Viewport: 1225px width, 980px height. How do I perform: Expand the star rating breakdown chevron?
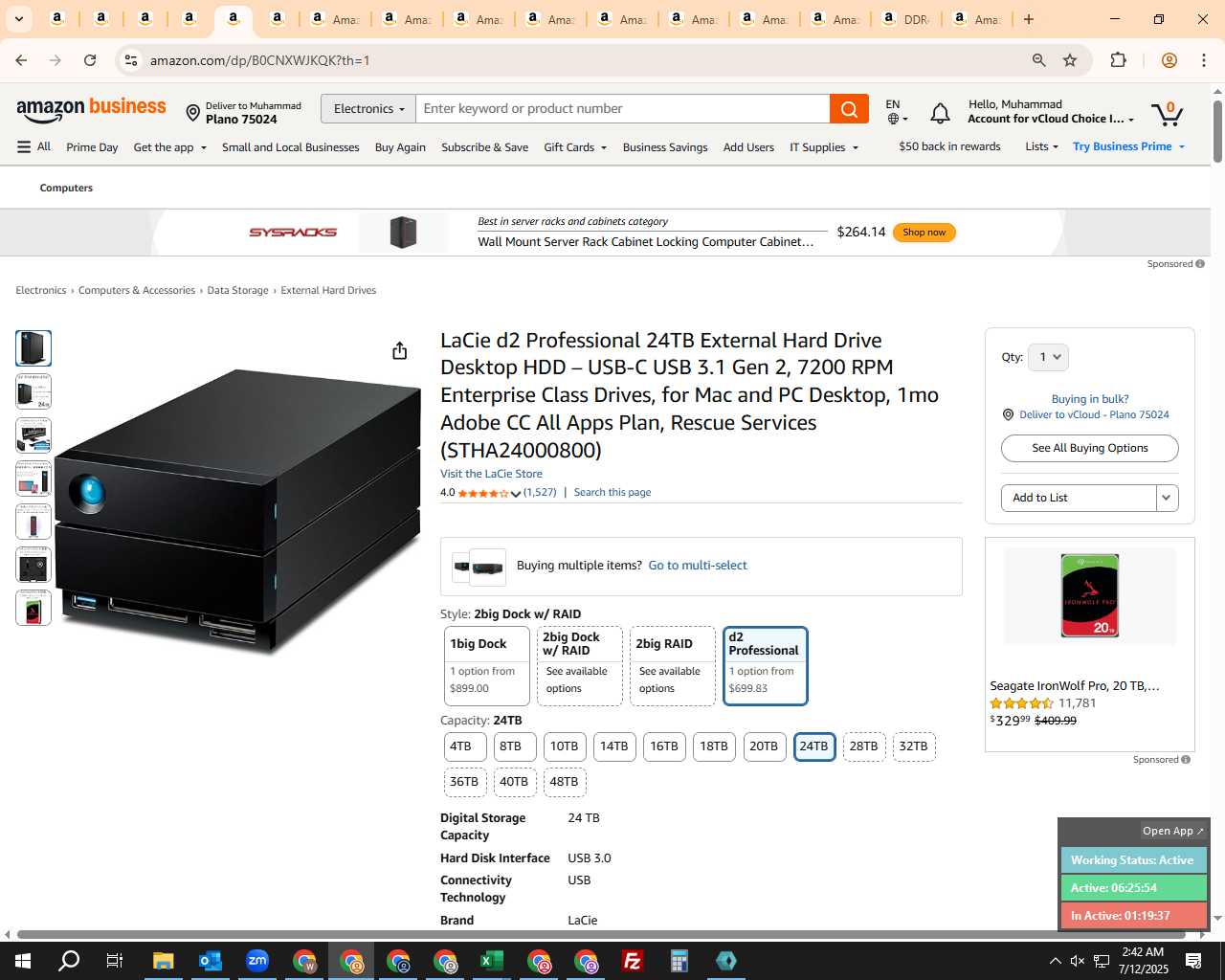pos(516,494)
